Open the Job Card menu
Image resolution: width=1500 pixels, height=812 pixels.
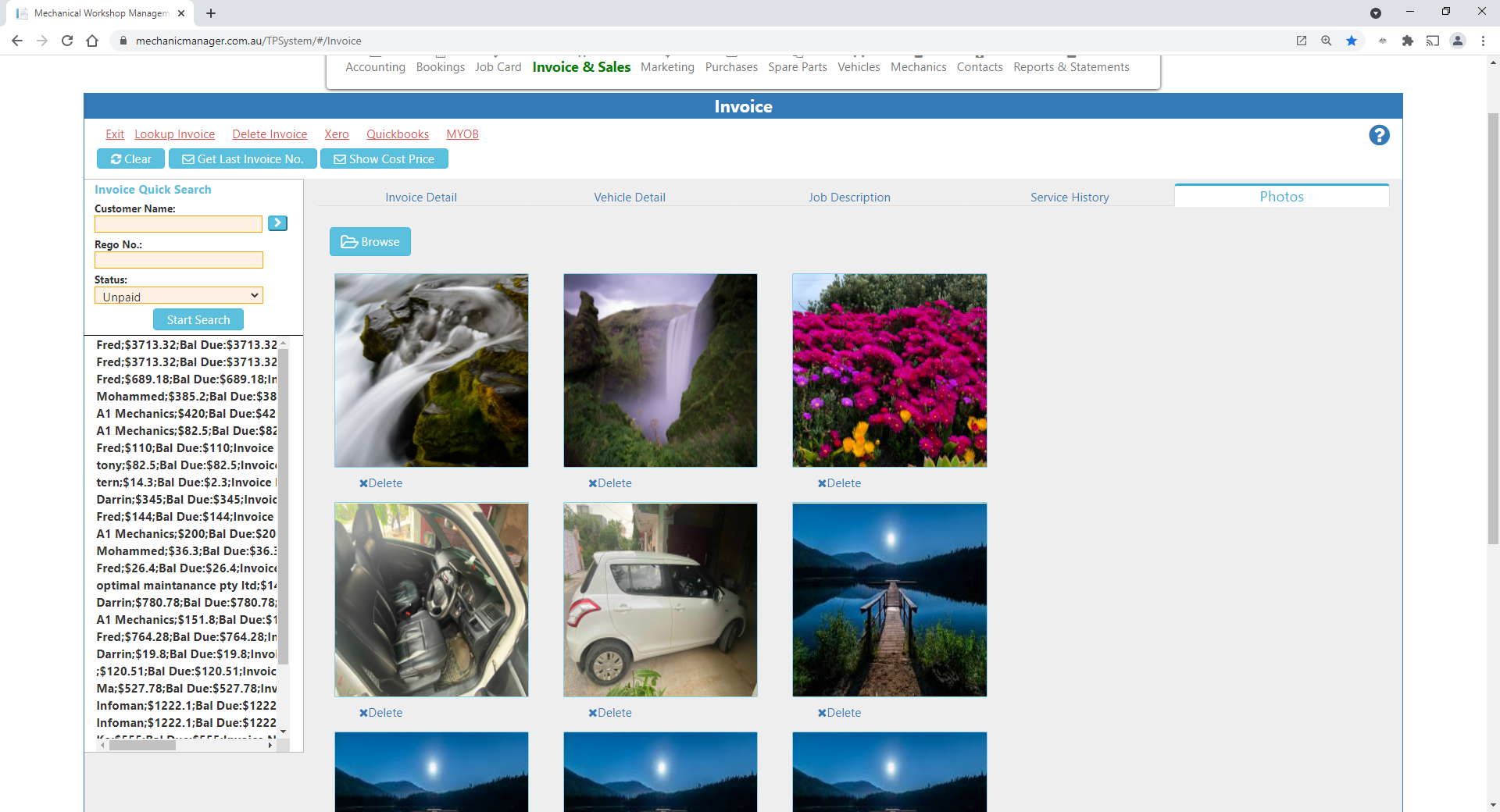pyautogui.click(x=498, y=67)
